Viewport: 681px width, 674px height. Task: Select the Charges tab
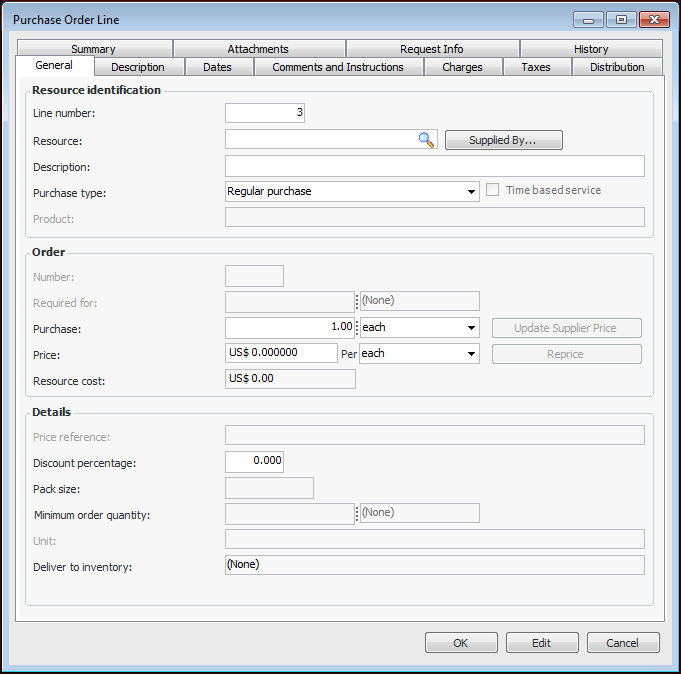tap(462, 67)
